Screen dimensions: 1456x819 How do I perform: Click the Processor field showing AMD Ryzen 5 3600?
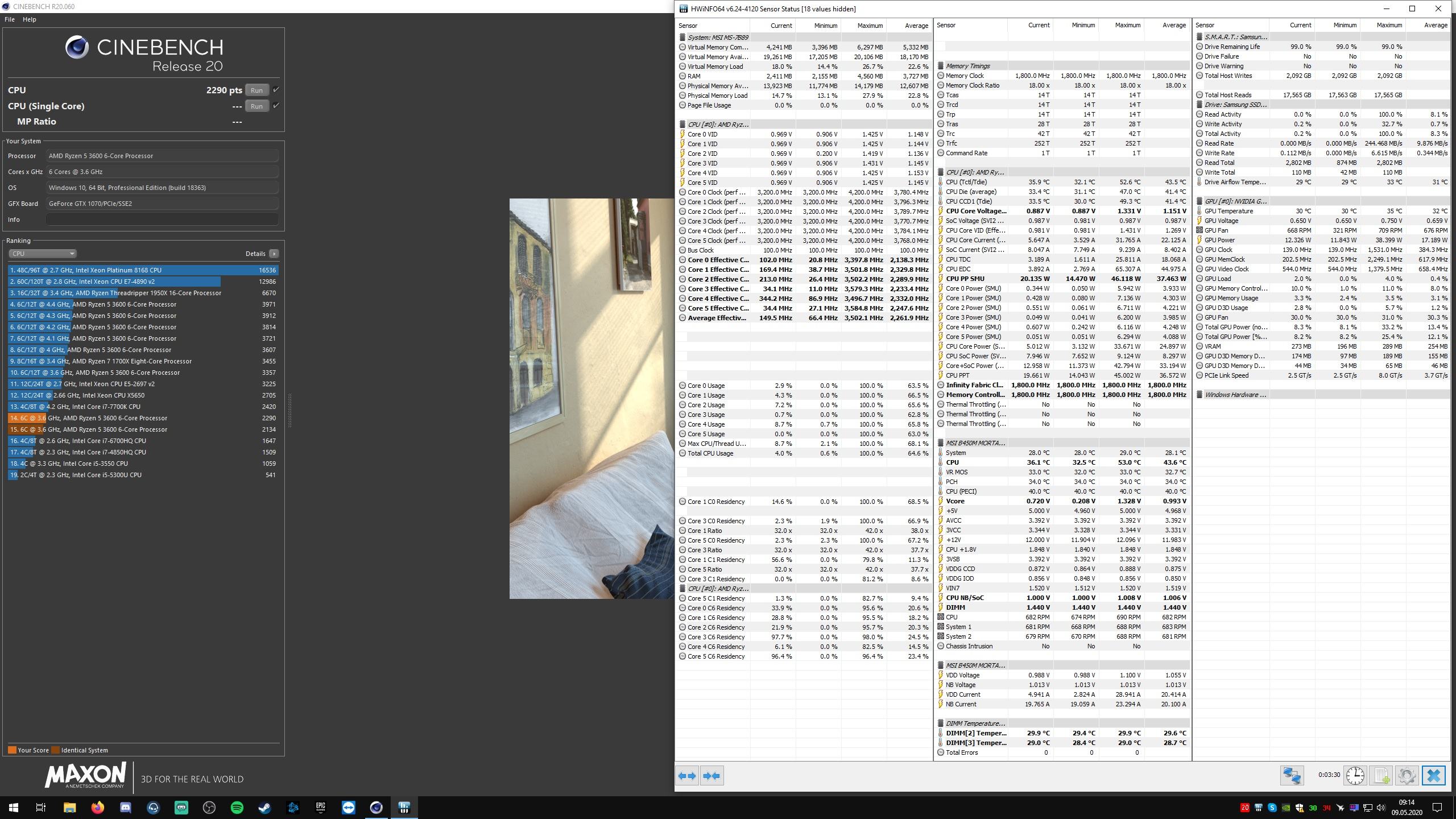(x=162, y=156)
